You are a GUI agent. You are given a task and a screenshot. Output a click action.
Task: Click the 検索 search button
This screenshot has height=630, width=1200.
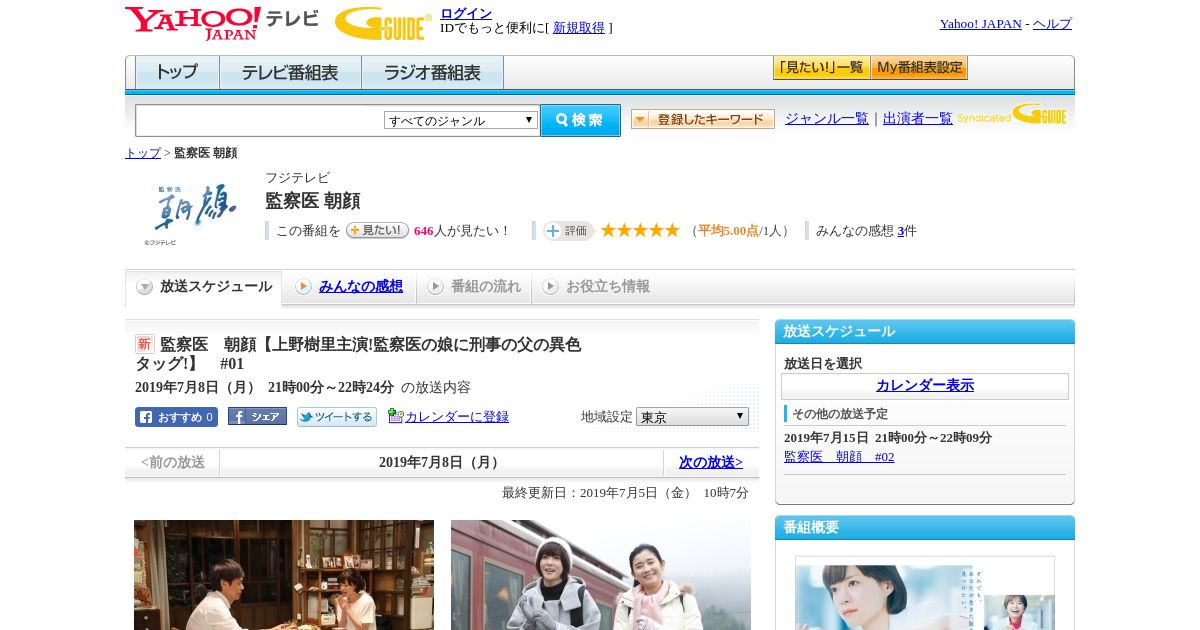click(580, 120)
